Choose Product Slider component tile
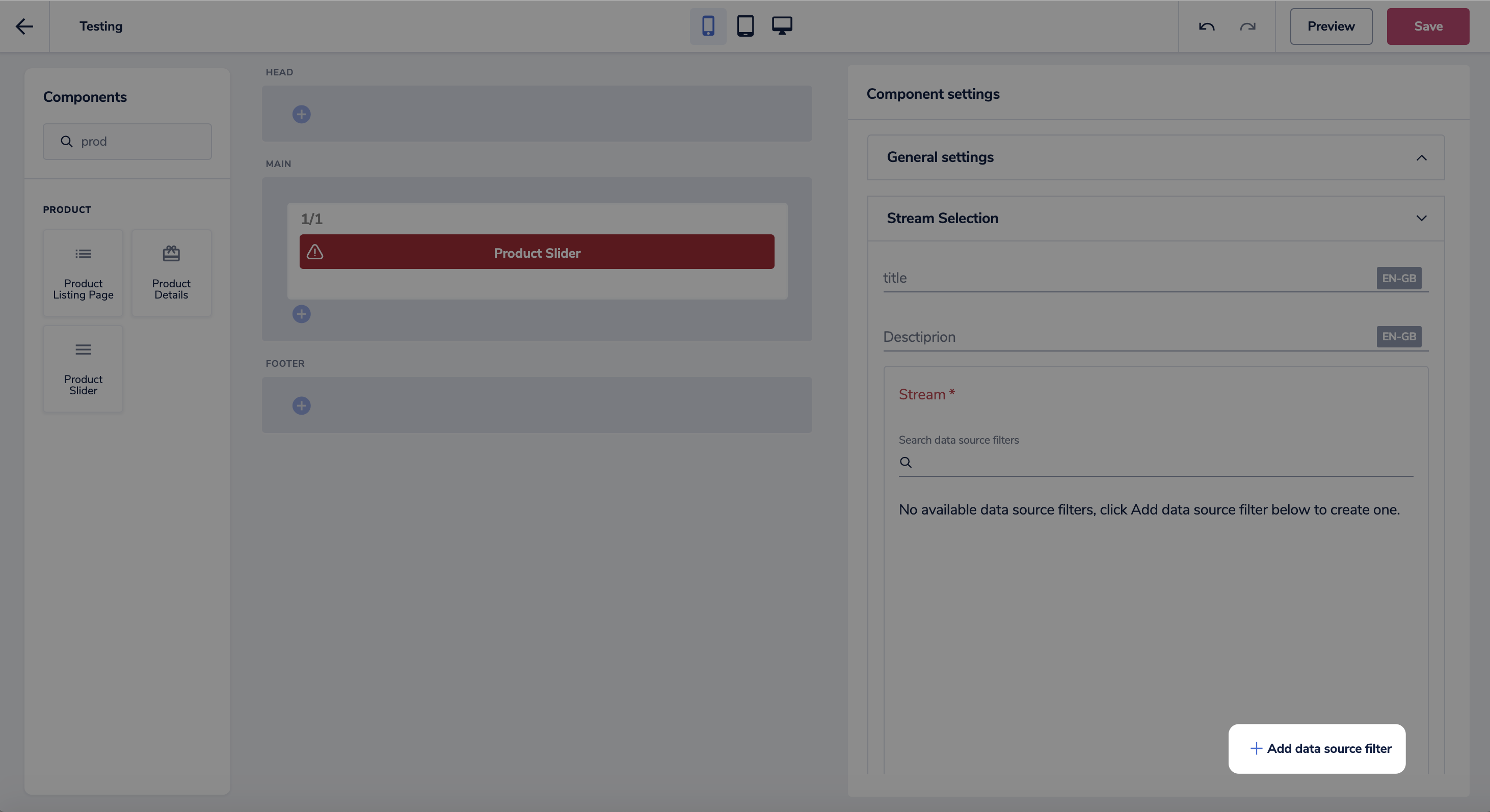Screen dimensions: 1490x812 coord(83,369)
